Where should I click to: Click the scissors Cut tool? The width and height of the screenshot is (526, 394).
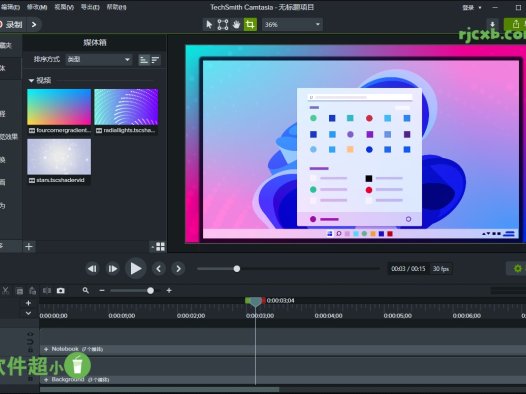[5, 291]
